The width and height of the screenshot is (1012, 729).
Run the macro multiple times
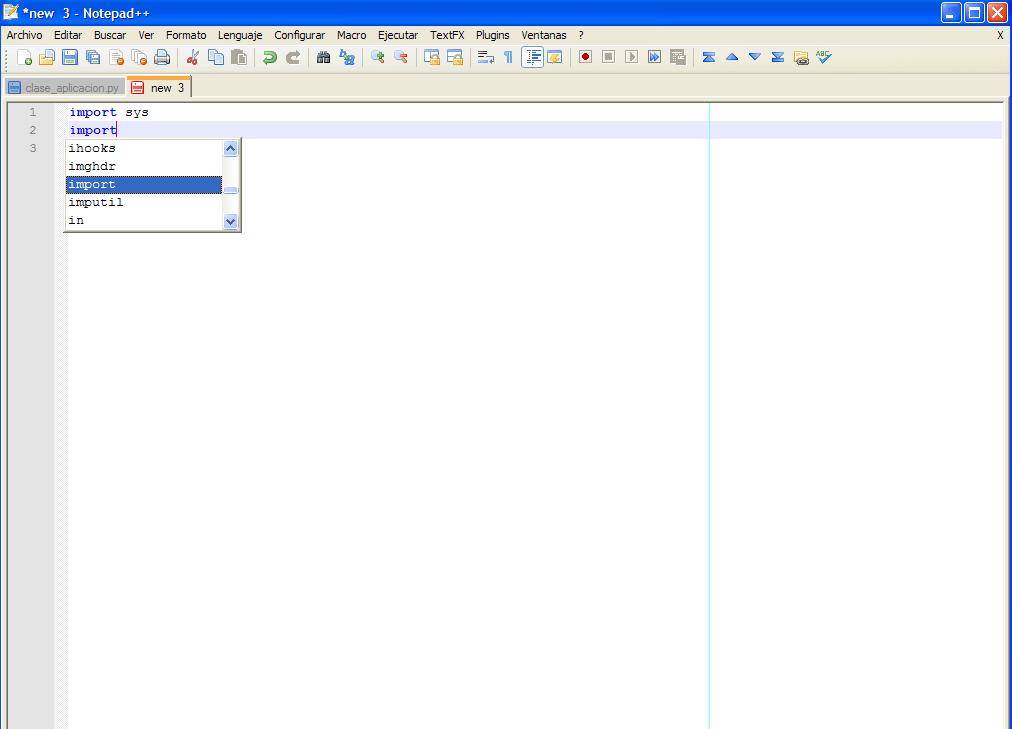click(654, 57)
